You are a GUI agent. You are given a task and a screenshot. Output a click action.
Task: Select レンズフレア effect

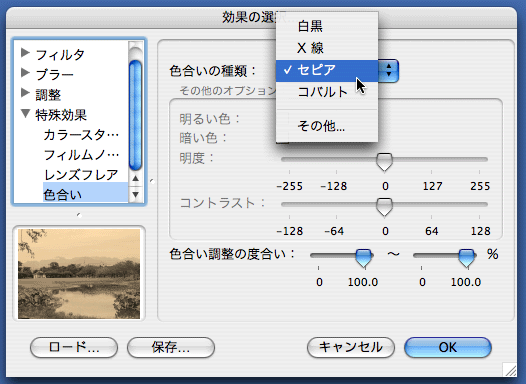tap(81, 175)
